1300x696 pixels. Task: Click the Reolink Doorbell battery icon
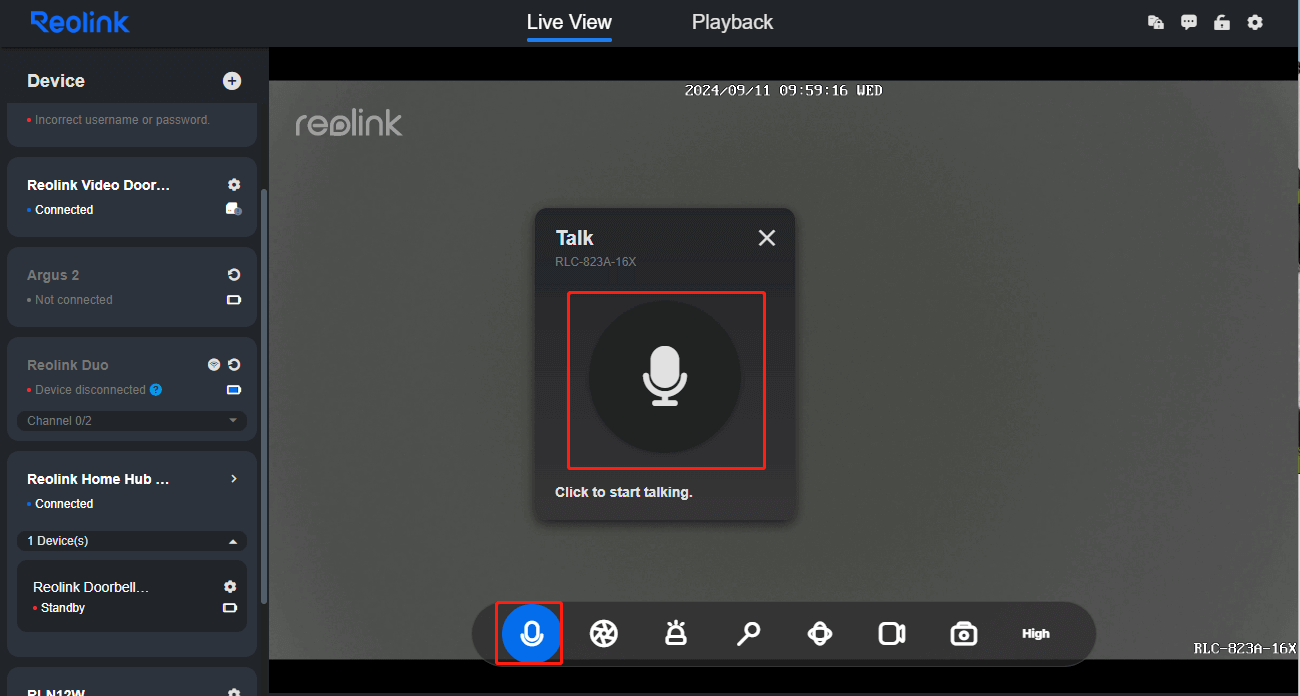pyautogui.click(x=230, y=608)
